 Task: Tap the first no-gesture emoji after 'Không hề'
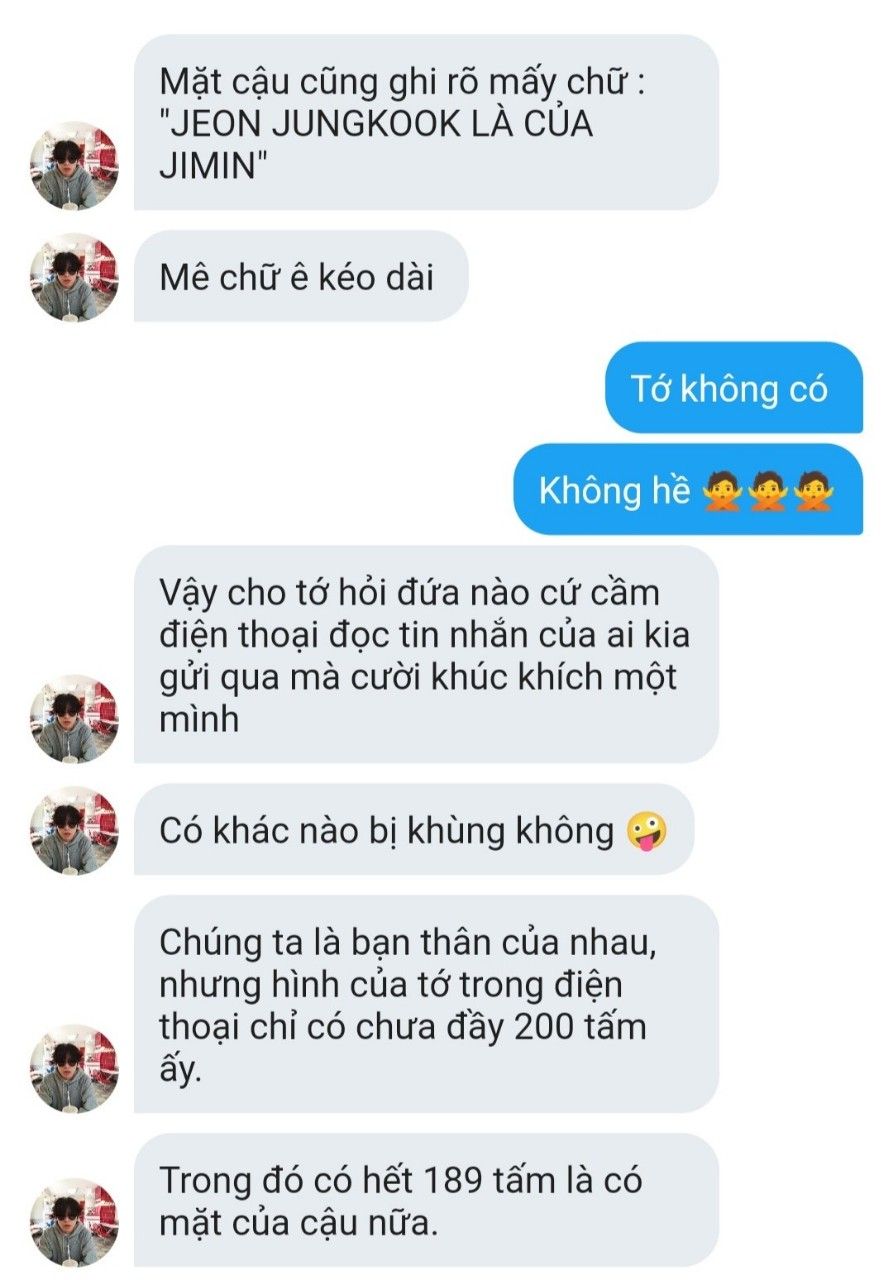pos(722,491)
